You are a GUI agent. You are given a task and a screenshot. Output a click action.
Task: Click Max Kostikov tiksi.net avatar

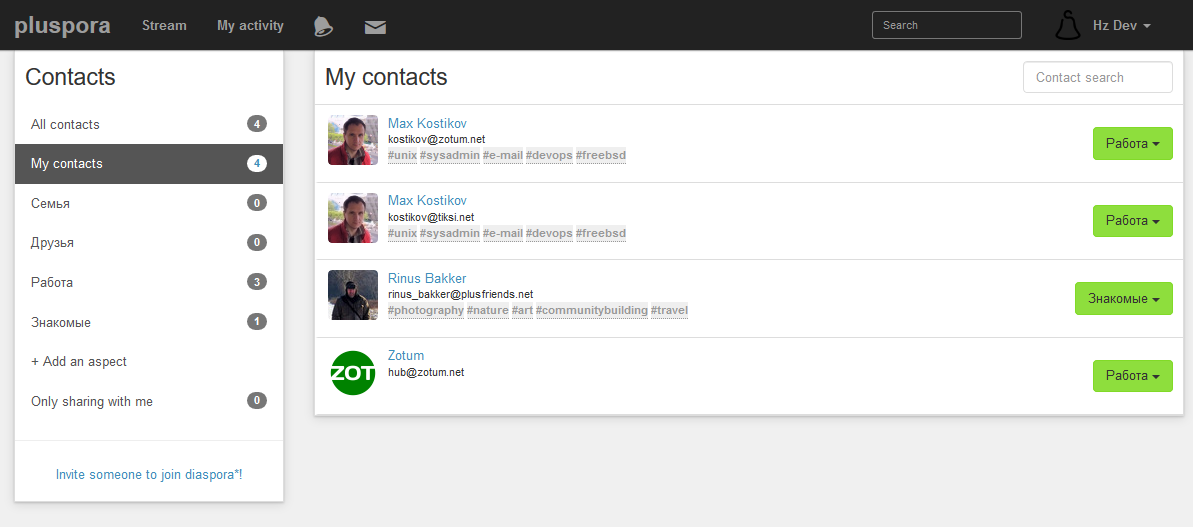[x=353, y=217]
